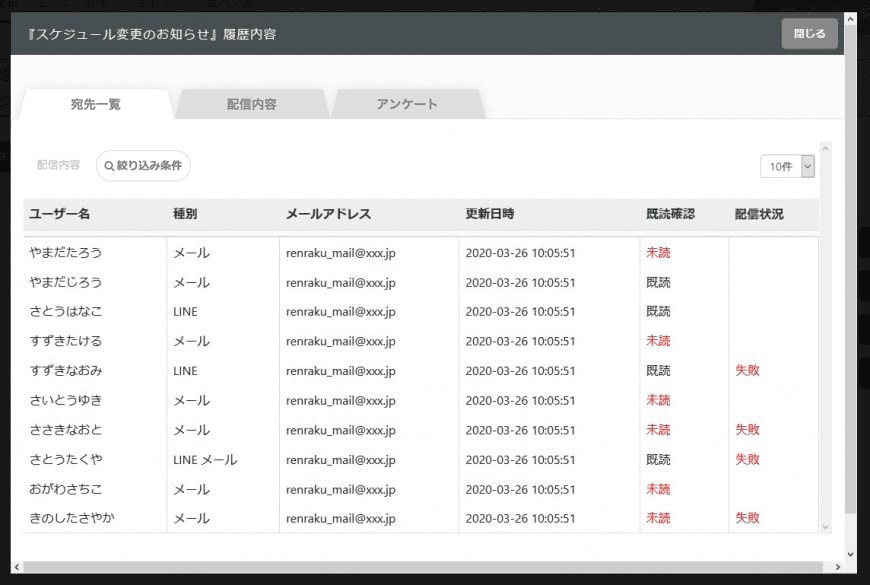Click the 配信内容 label beside the filter

coord(58,165)
